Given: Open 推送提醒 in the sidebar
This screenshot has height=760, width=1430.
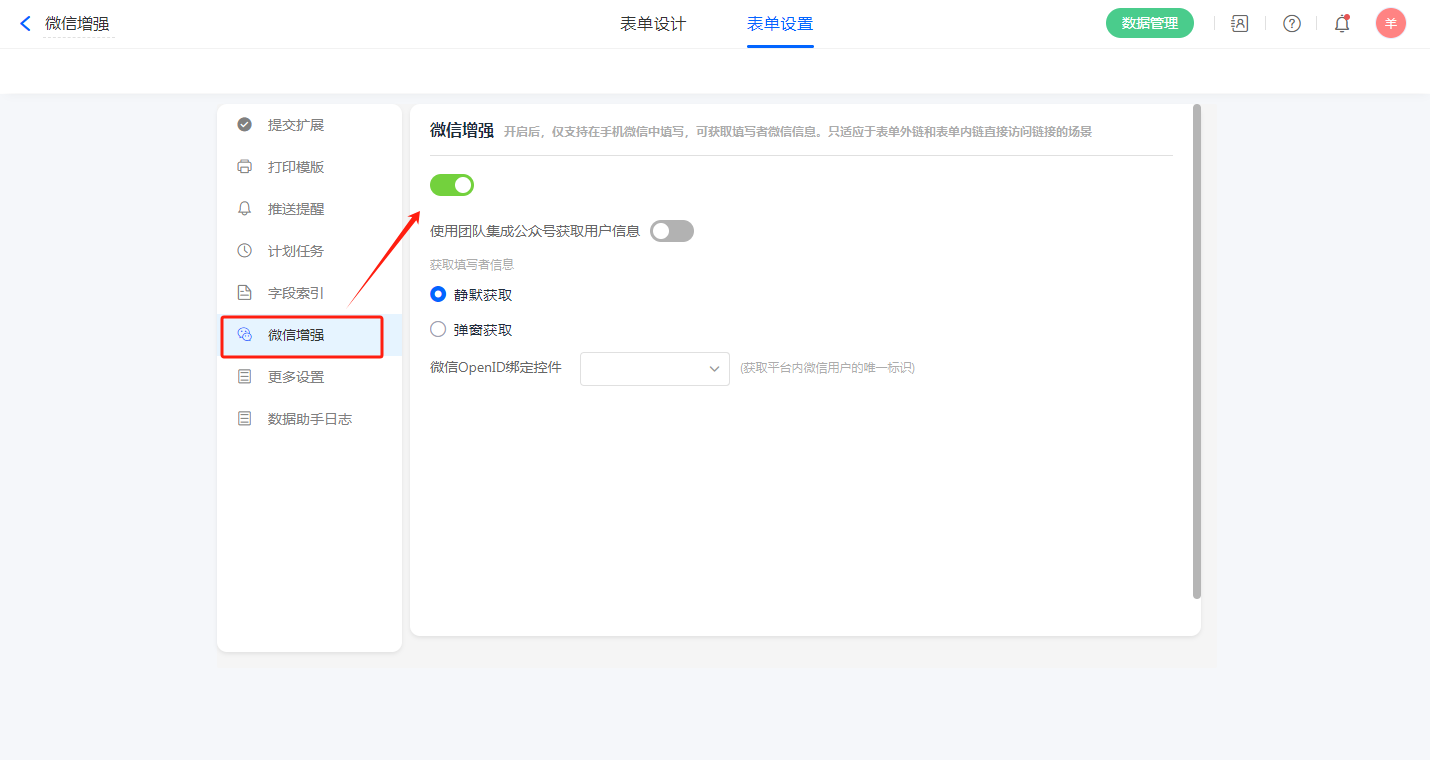Looking at the screenshot, I should [296, 209].
